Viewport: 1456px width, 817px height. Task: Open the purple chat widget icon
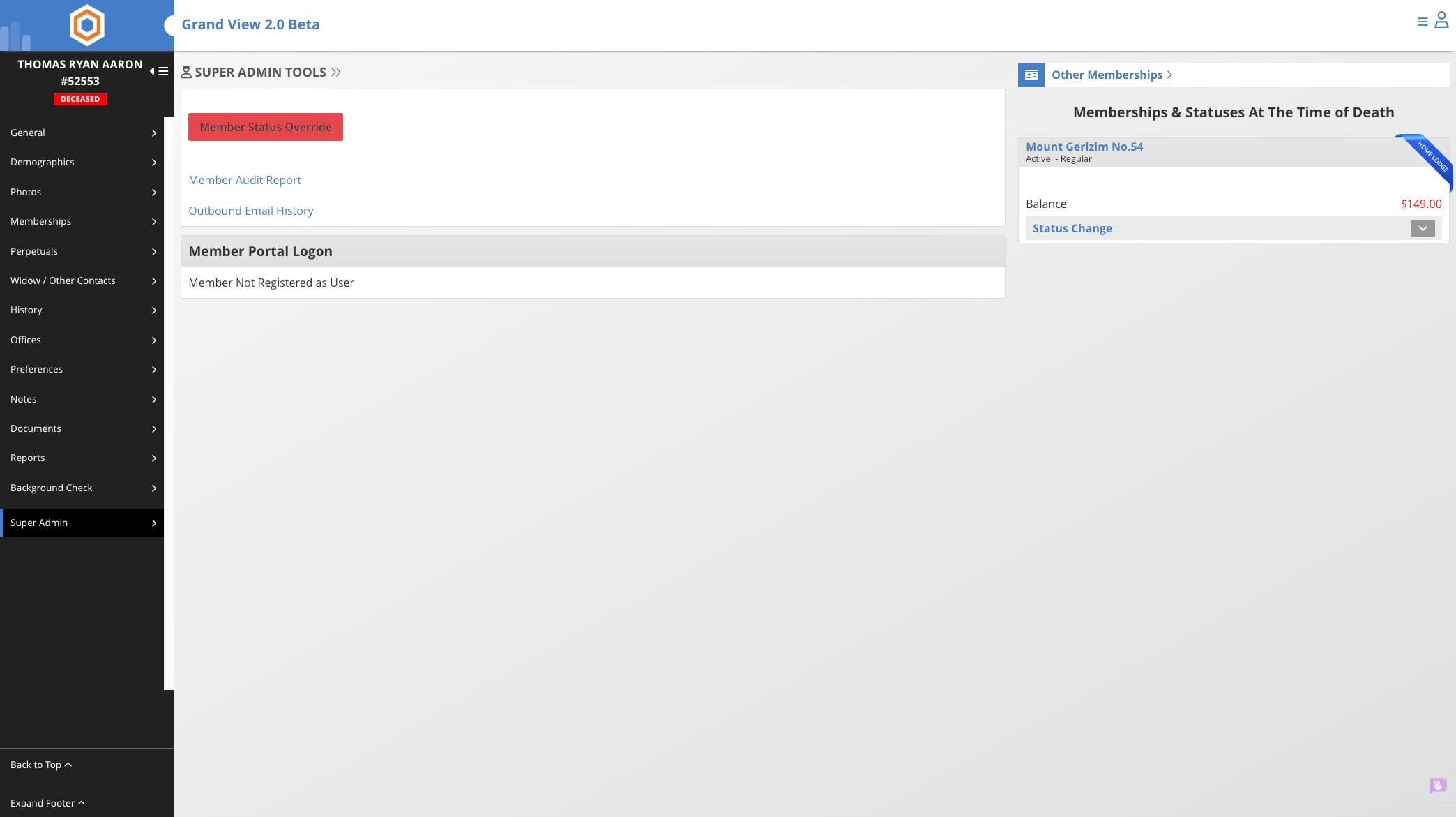point(1437,786)
